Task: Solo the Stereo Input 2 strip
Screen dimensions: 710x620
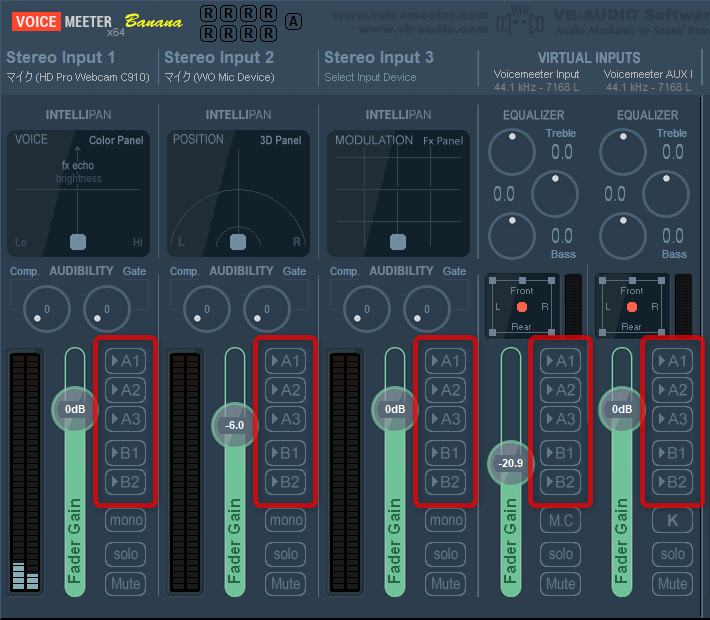Action: pos(285,554)
